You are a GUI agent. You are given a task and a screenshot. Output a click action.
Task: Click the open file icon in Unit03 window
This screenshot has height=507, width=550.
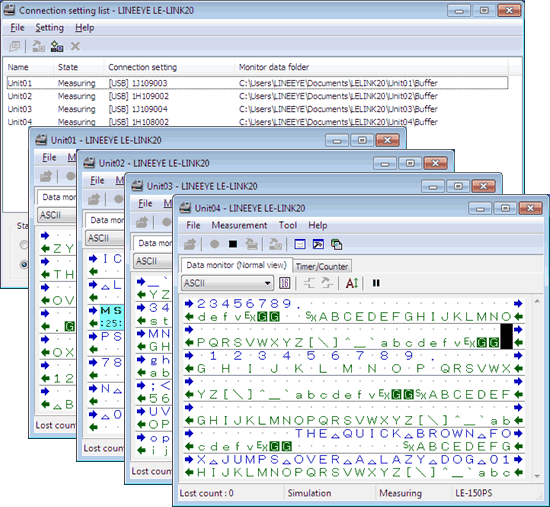pyautogui.click(x=142, y=222)
